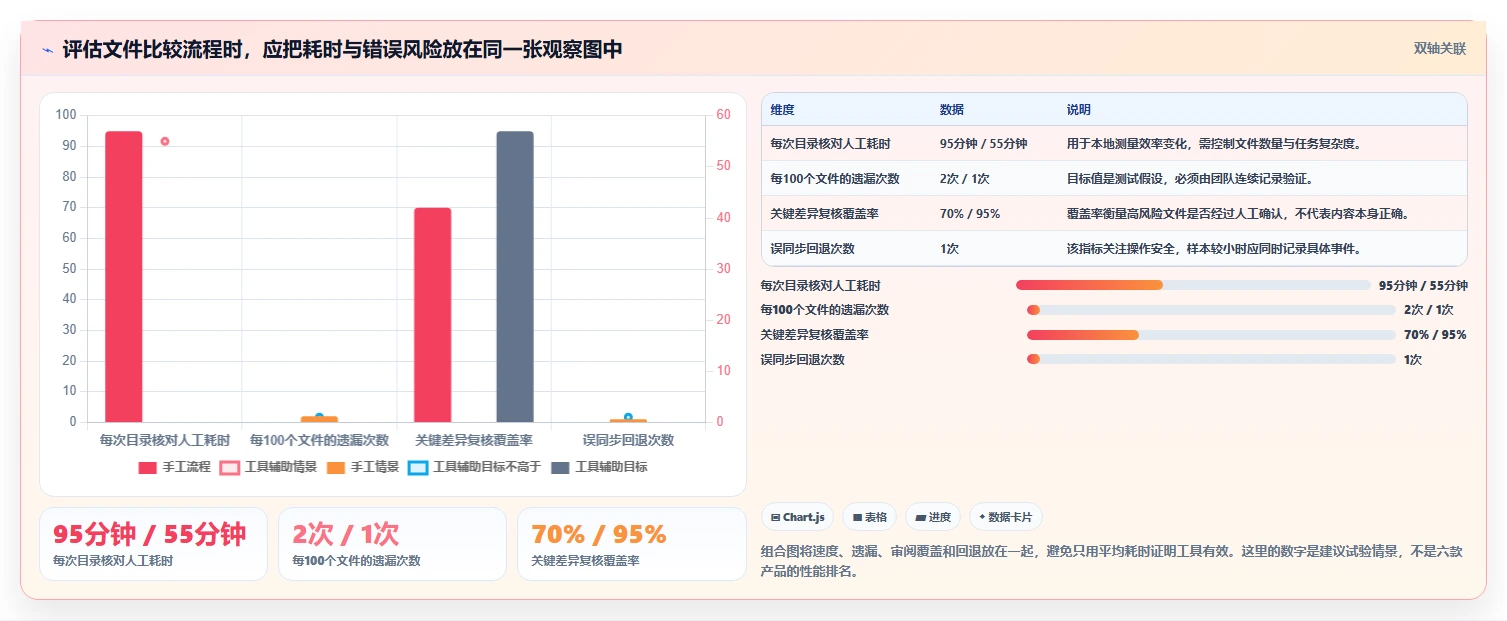Image resolution: width=1507 pixels, height=621 pixels.
Task: Click the x-axis label 误同步回退次数
Action: pyautogui.click(x=628, y=440)
